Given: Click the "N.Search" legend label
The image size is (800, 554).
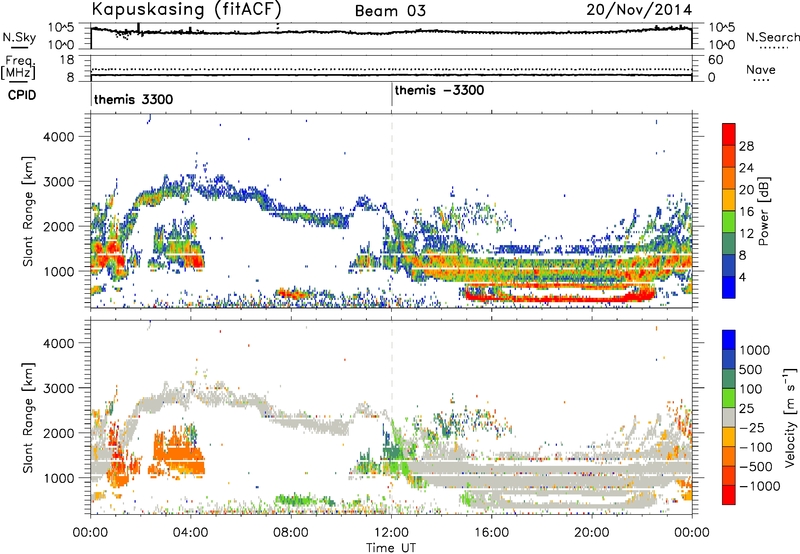Looking at the screenshot, I should click(x=772, y=37).
